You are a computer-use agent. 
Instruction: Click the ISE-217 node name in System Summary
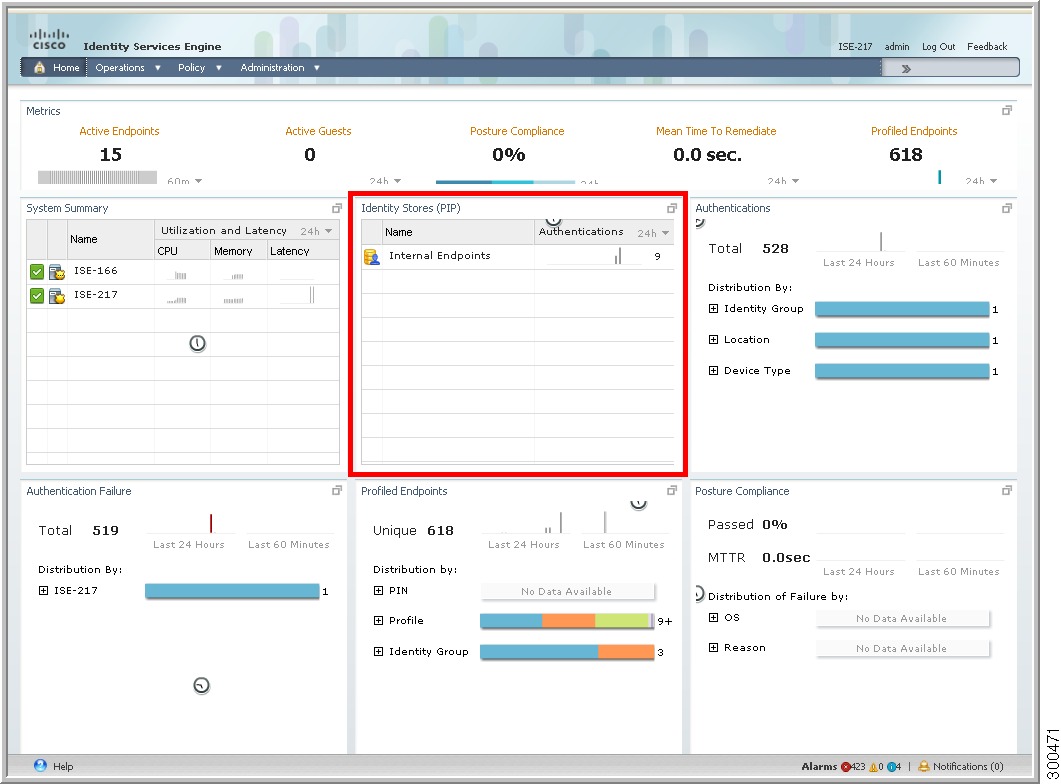[x=95, y=295]
